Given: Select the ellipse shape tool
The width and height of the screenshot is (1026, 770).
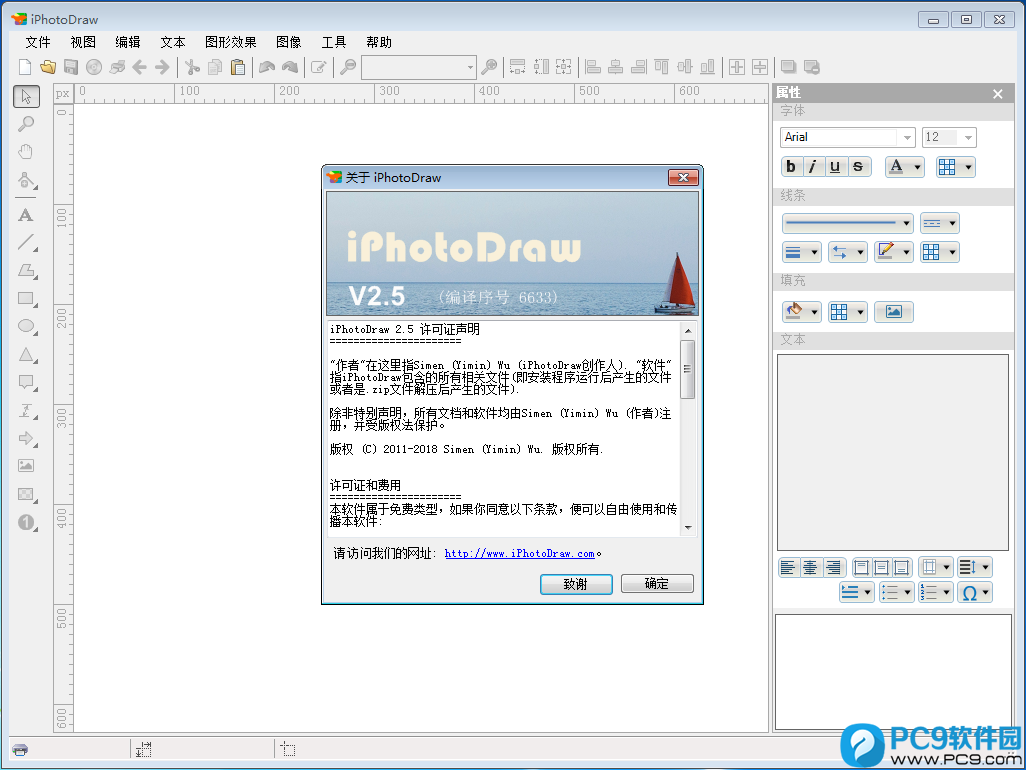Looking at the screenshot, I should 26,326.
